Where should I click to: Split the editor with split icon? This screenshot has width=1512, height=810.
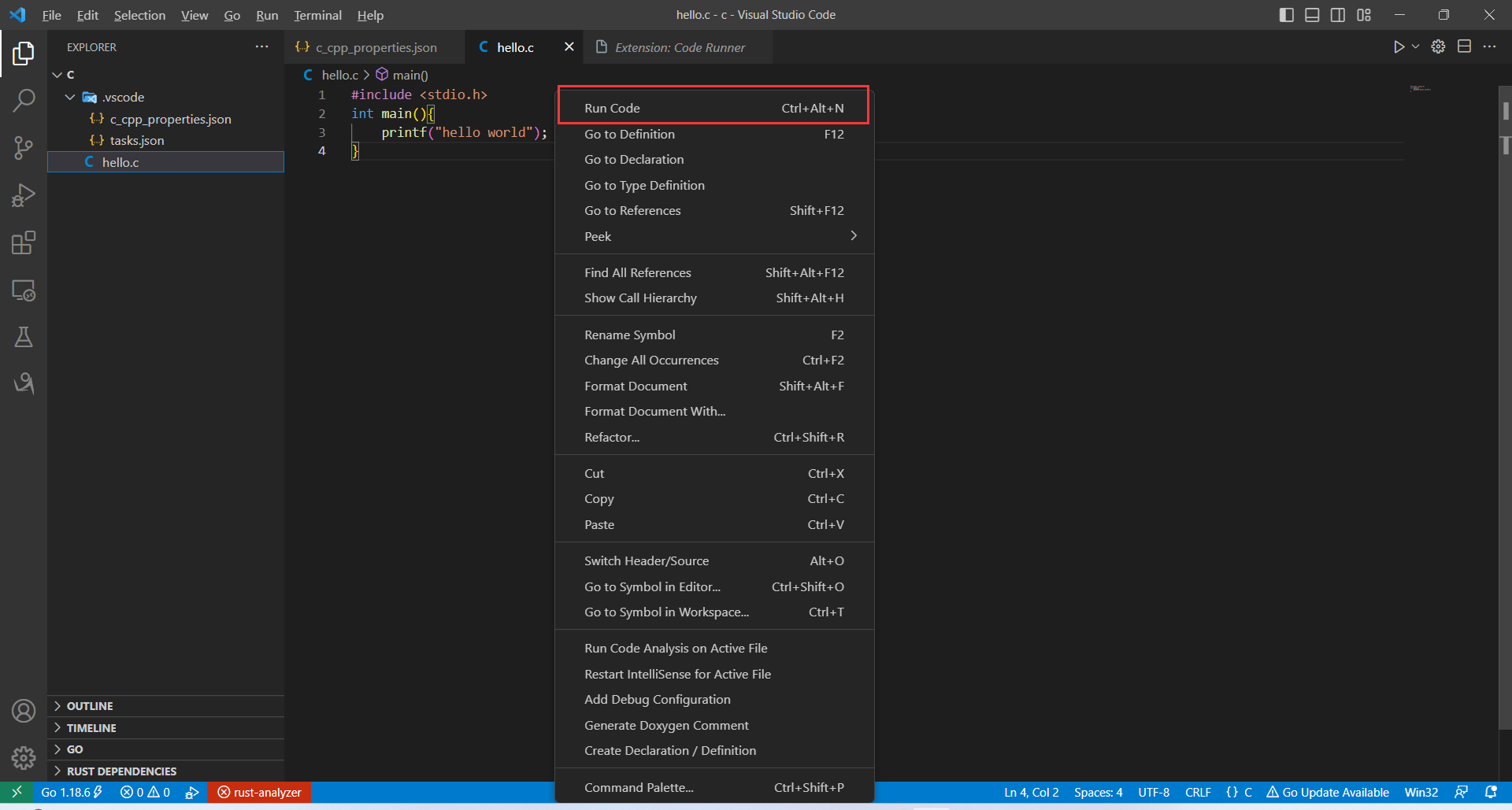point(1464,47)
